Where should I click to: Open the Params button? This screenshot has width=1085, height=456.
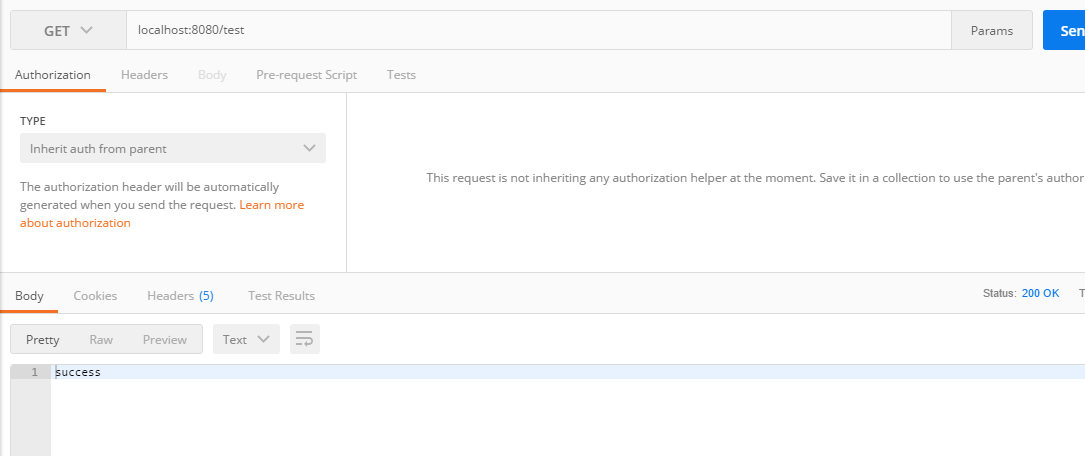[992, 30]
